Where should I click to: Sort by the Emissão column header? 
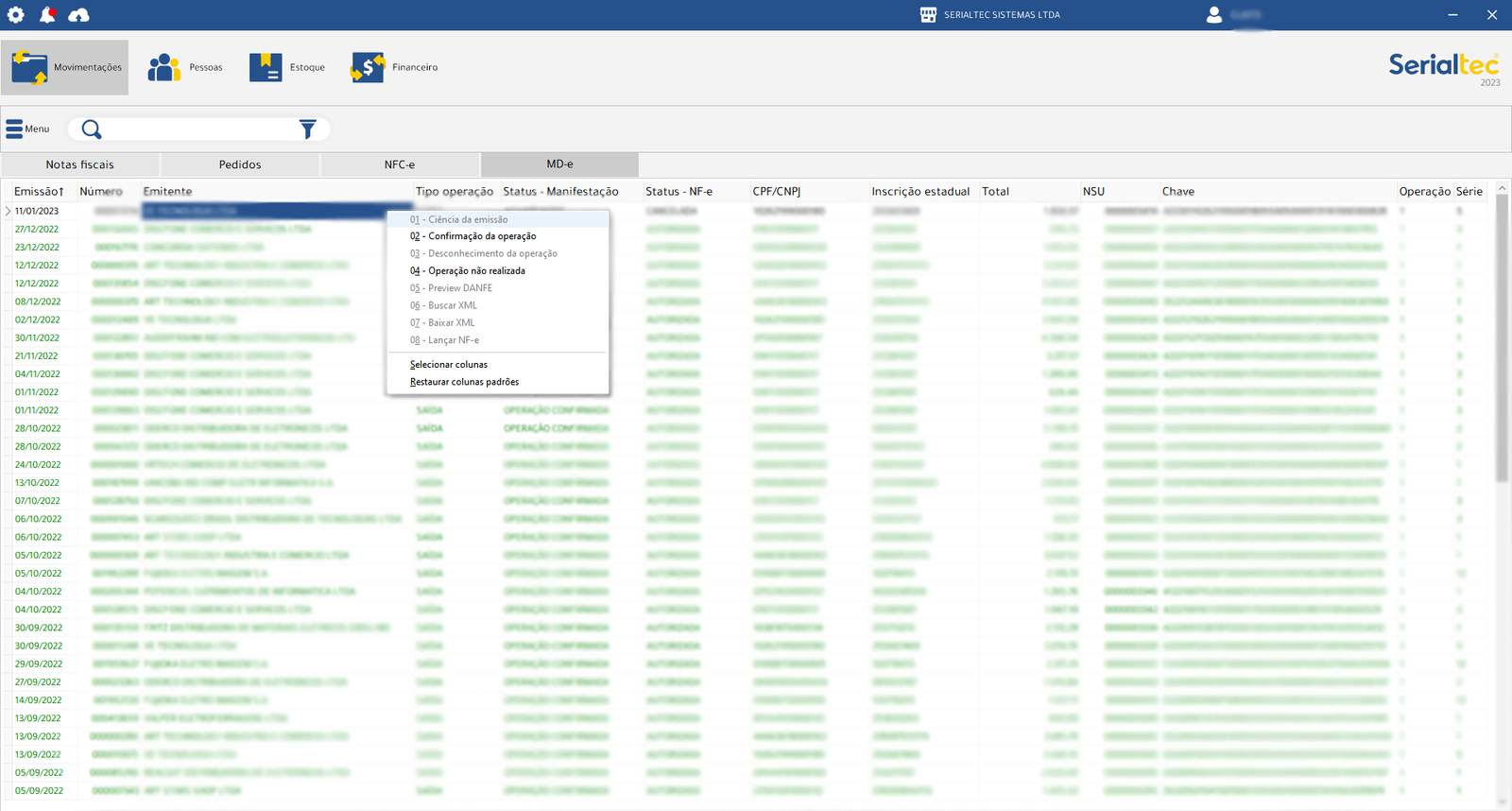tap(39, 191)
